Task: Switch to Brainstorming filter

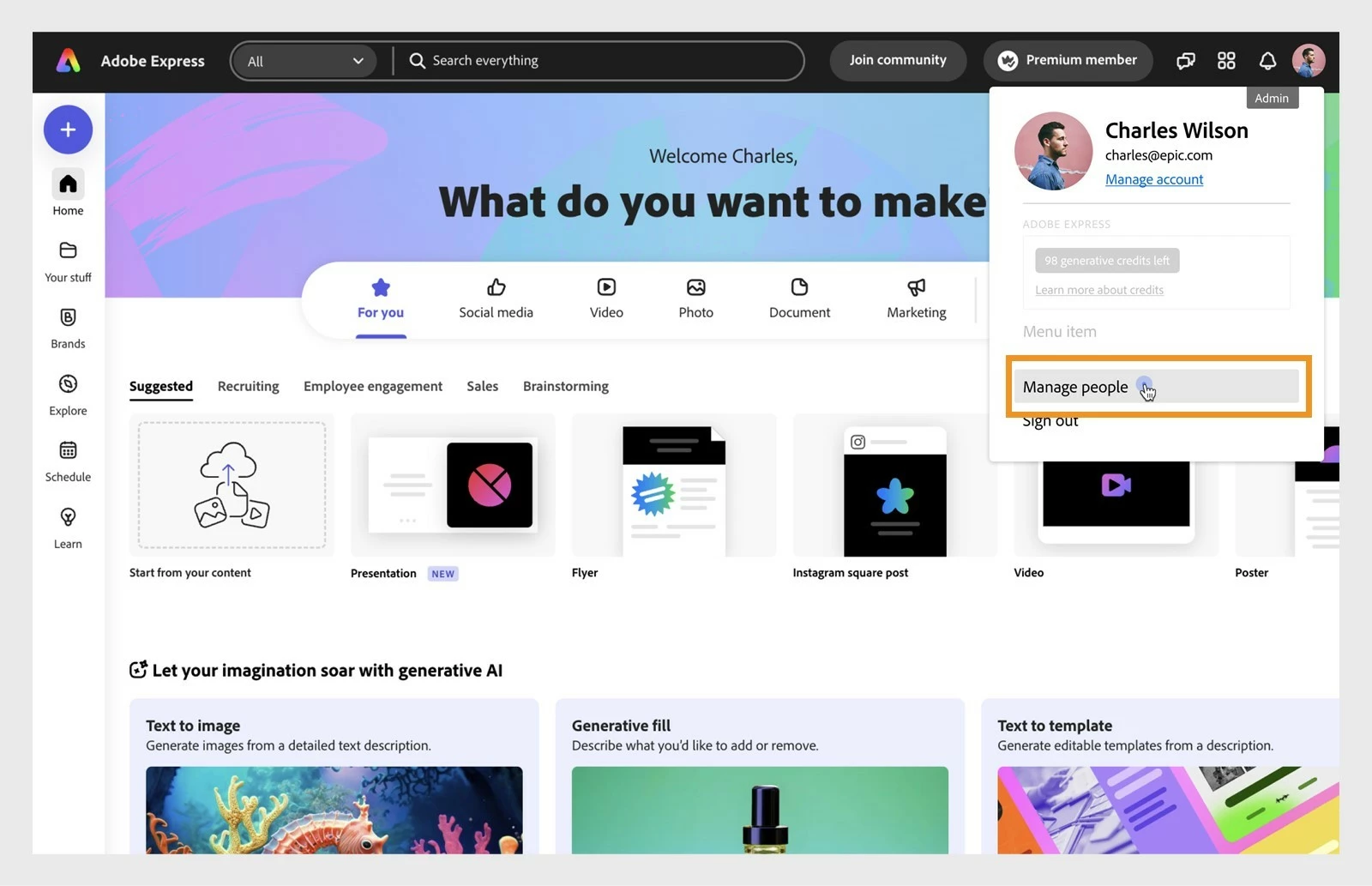Action: (x=566, y=386)
